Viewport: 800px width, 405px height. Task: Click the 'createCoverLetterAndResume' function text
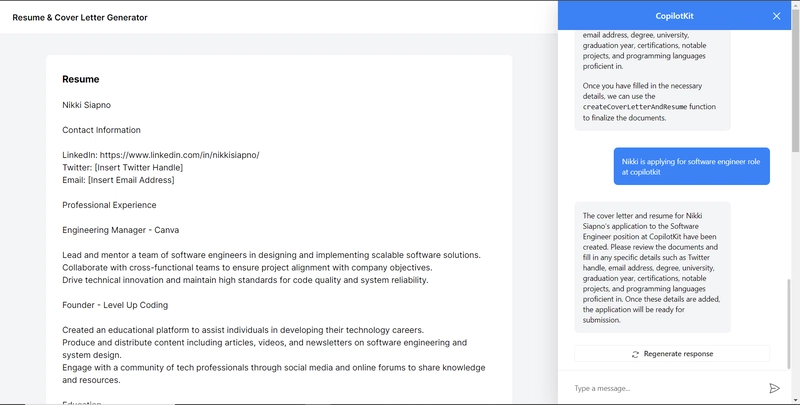(635, 107)
